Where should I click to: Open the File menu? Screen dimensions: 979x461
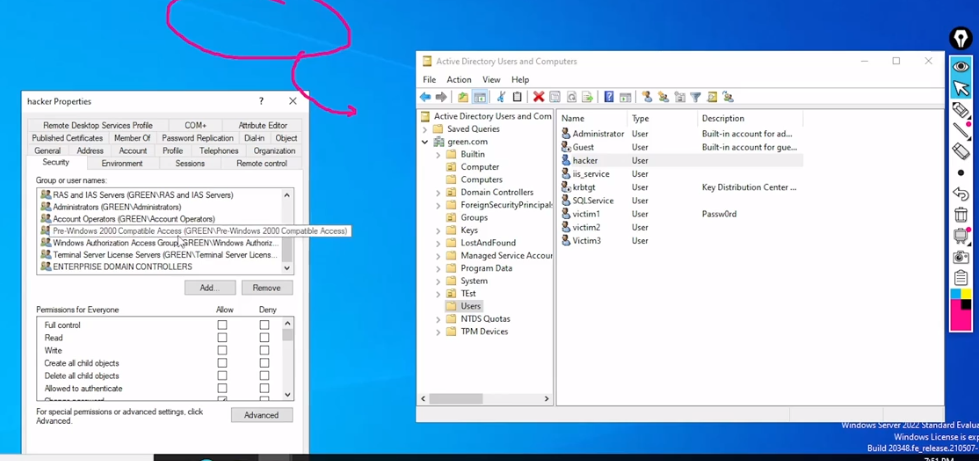tap(430, 80)
